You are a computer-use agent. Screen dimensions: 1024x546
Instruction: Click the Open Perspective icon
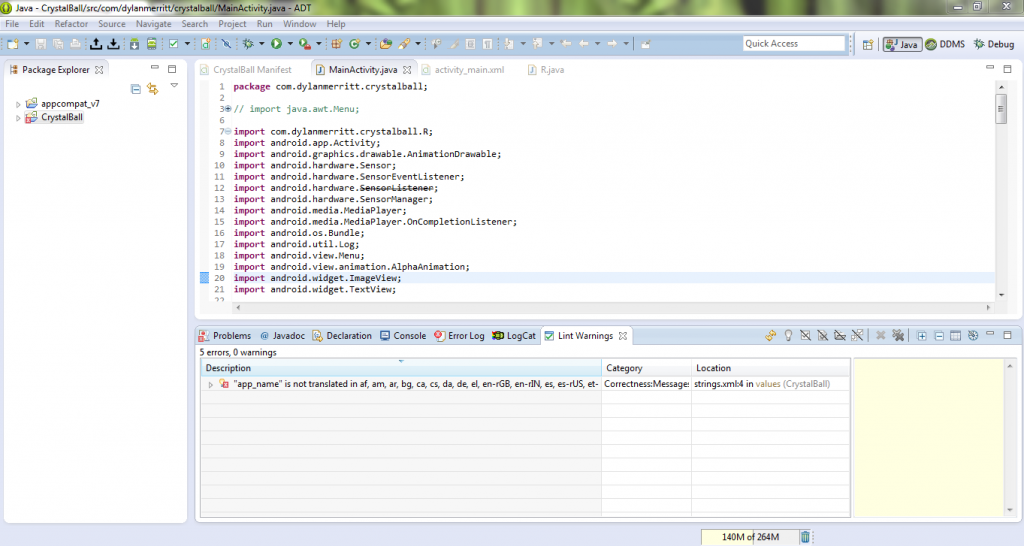(867, 44)
